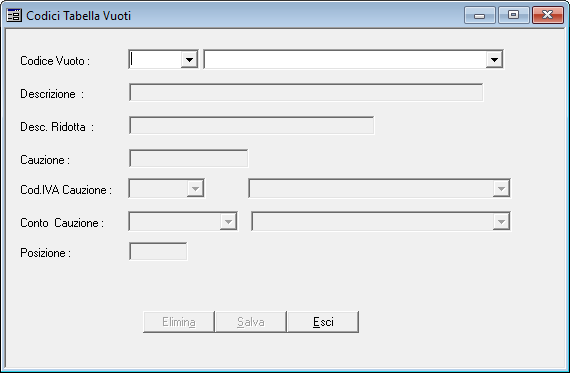The image size is (570, 373).
Task: Click the Esci button to exit
Action: point(323,322)
